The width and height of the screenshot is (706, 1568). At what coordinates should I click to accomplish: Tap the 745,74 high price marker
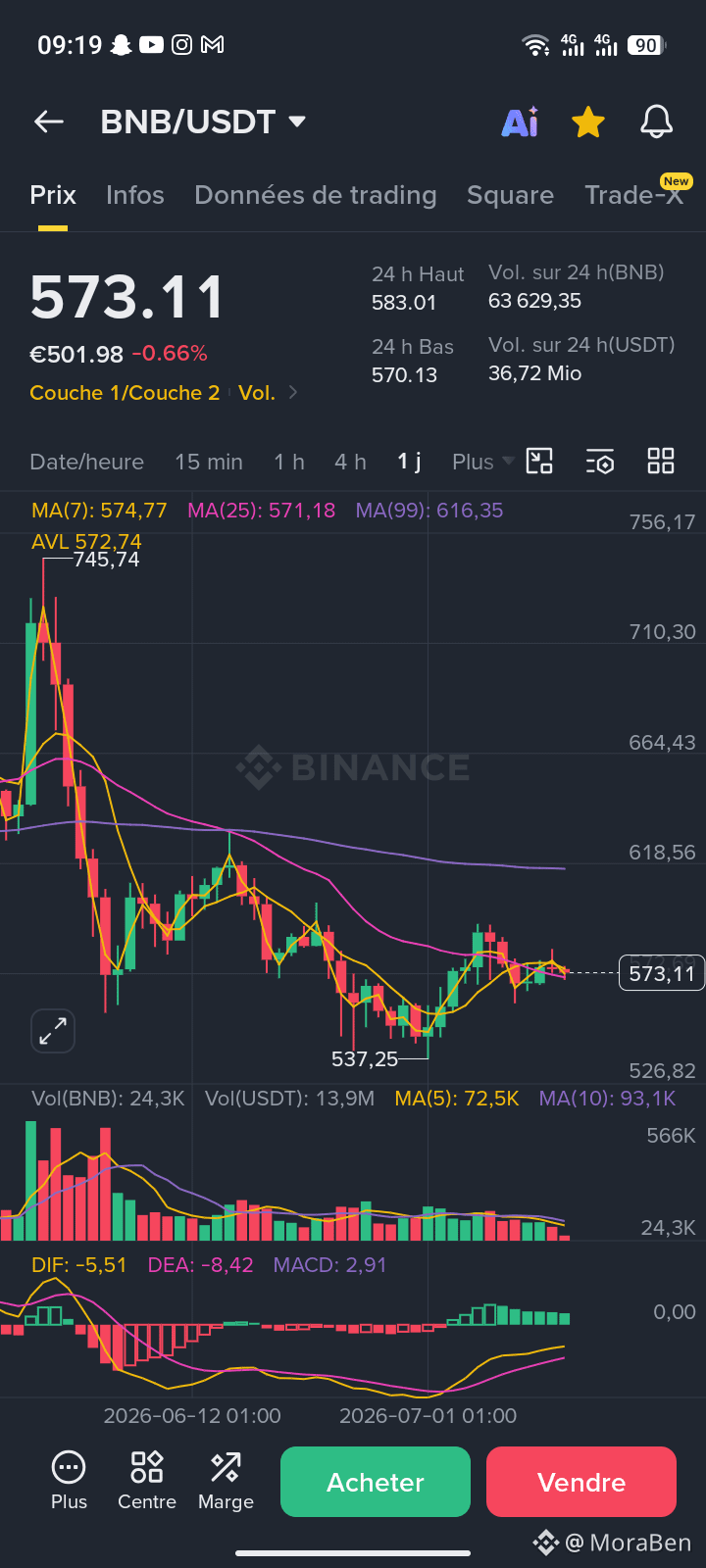click(x=106, y=560)
